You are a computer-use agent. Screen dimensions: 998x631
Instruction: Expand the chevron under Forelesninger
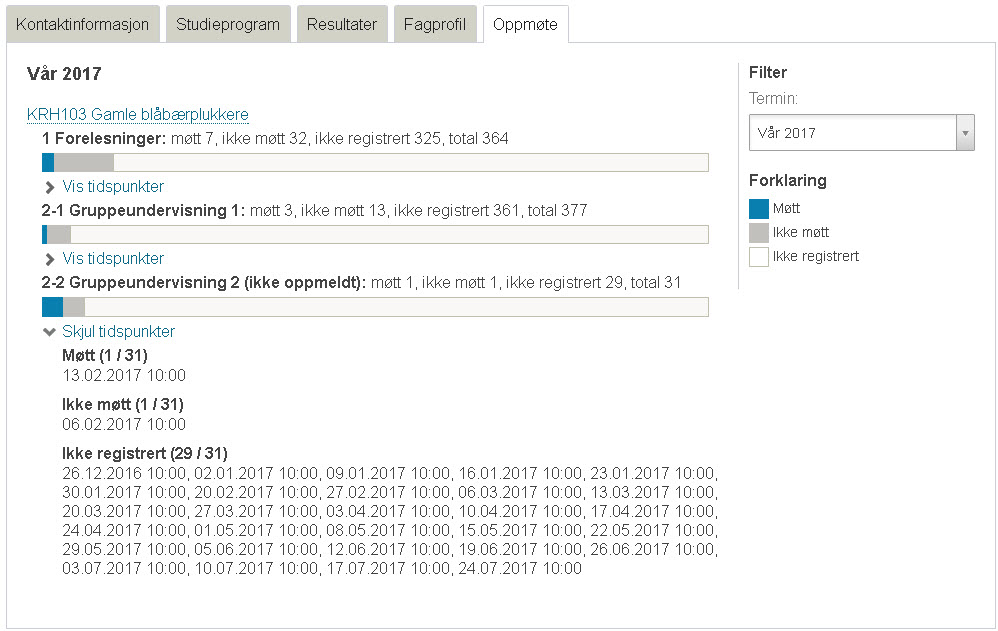(x=50, y=187)
